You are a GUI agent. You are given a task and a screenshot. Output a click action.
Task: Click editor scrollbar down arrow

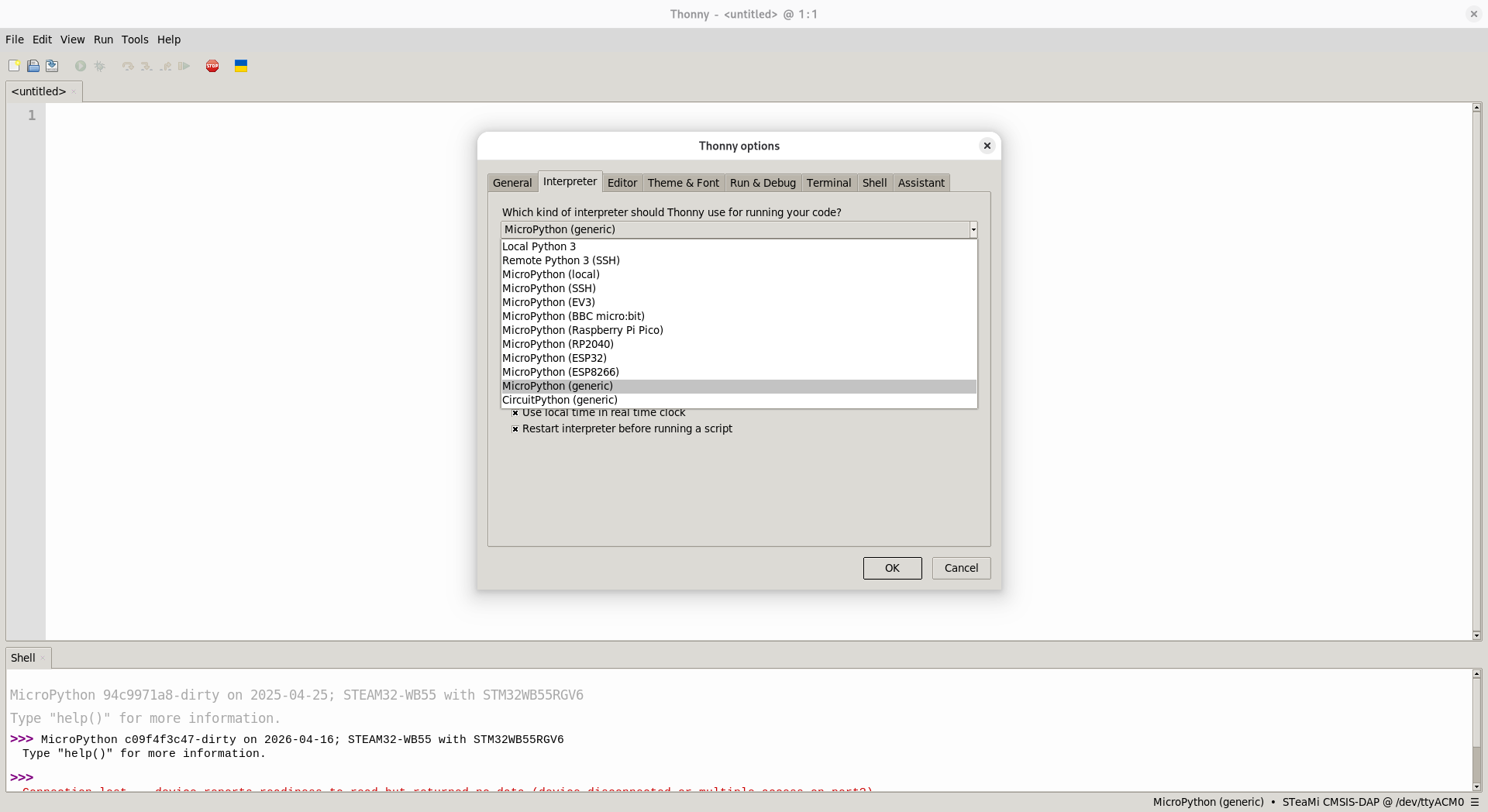pos(1476,635)
